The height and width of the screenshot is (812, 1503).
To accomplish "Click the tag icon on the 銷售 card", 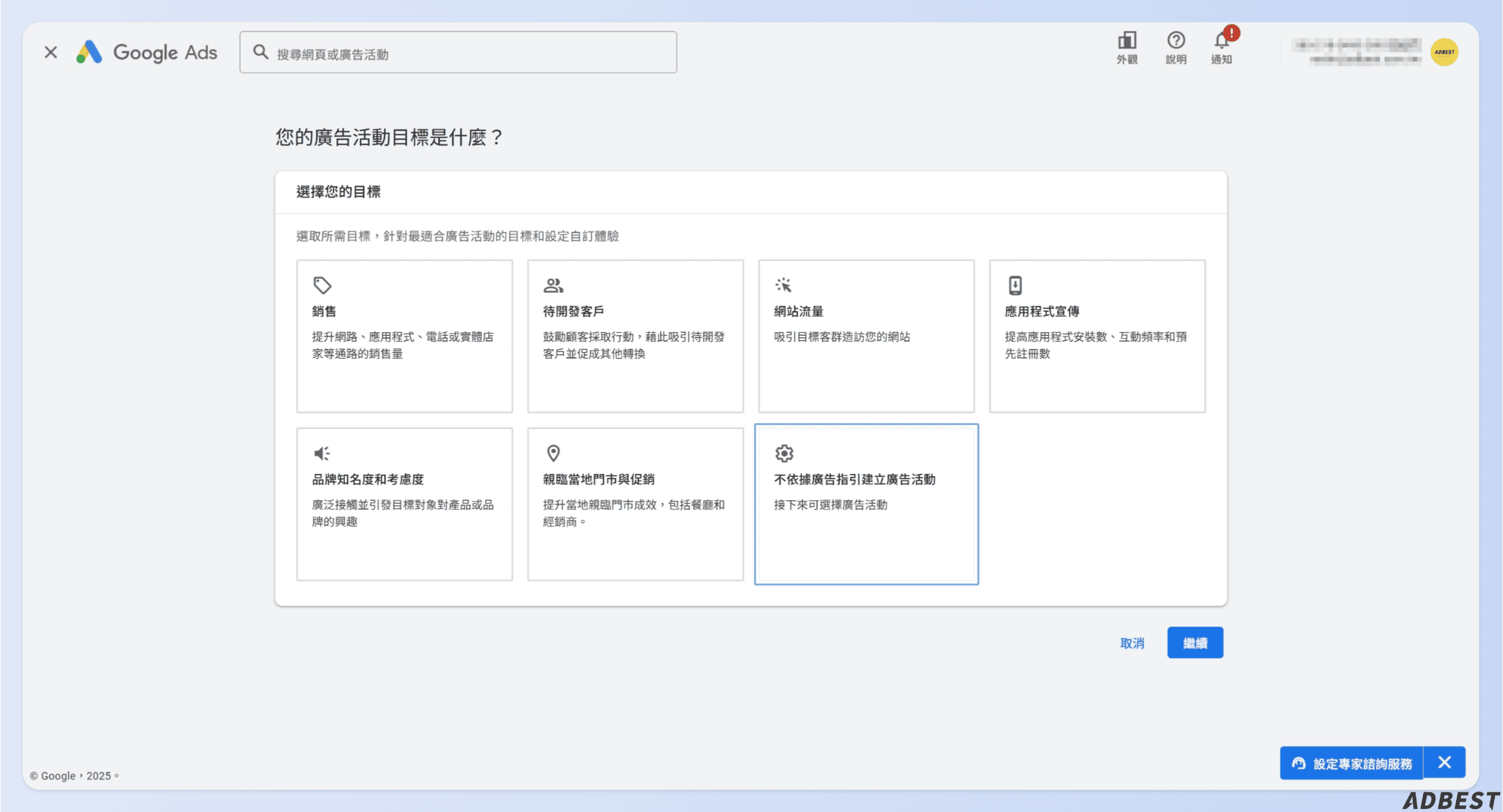I will (321, 285).
